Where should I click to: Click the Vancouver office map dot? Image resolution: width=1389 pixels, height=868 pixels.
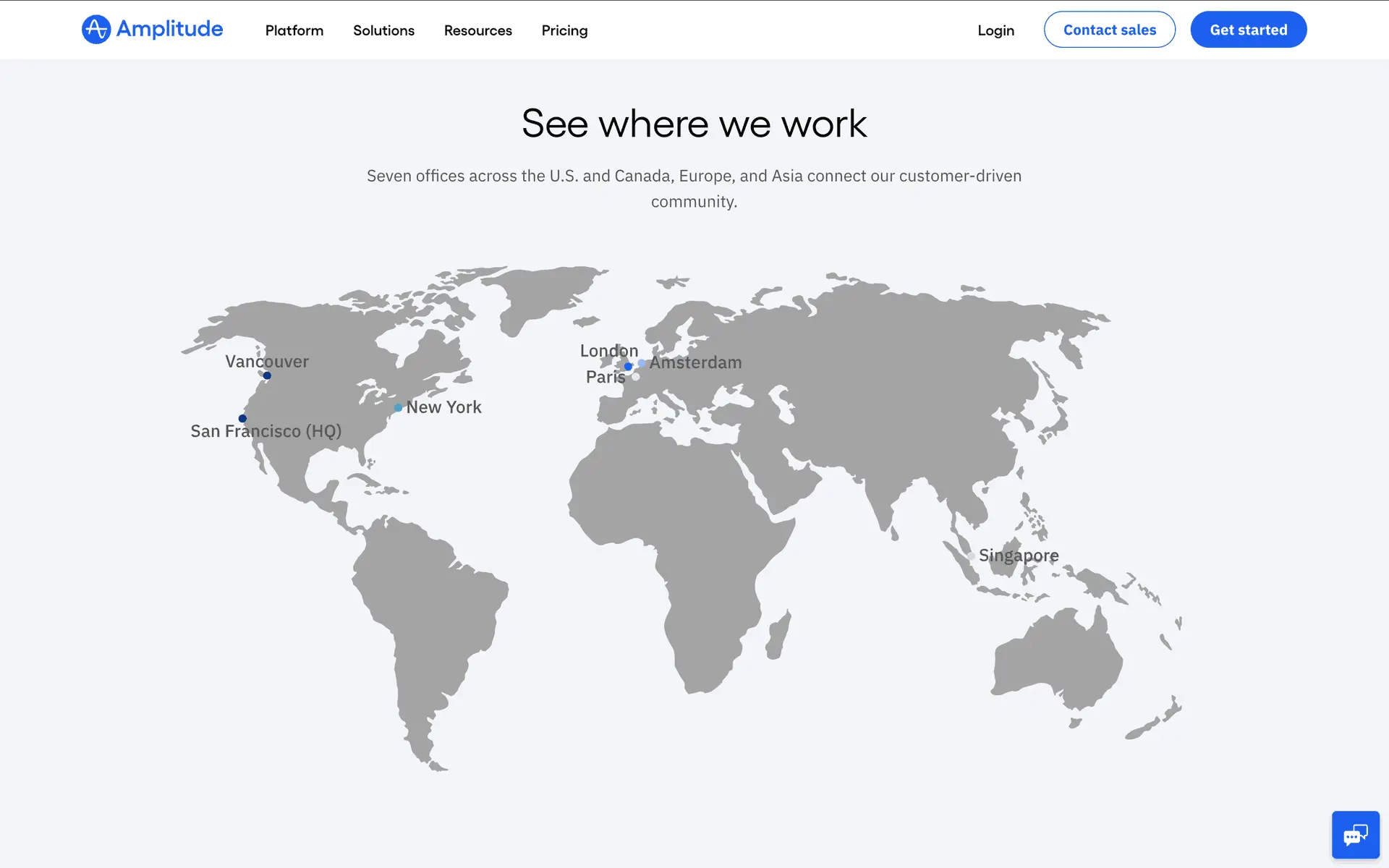click(x=267, y=375)
